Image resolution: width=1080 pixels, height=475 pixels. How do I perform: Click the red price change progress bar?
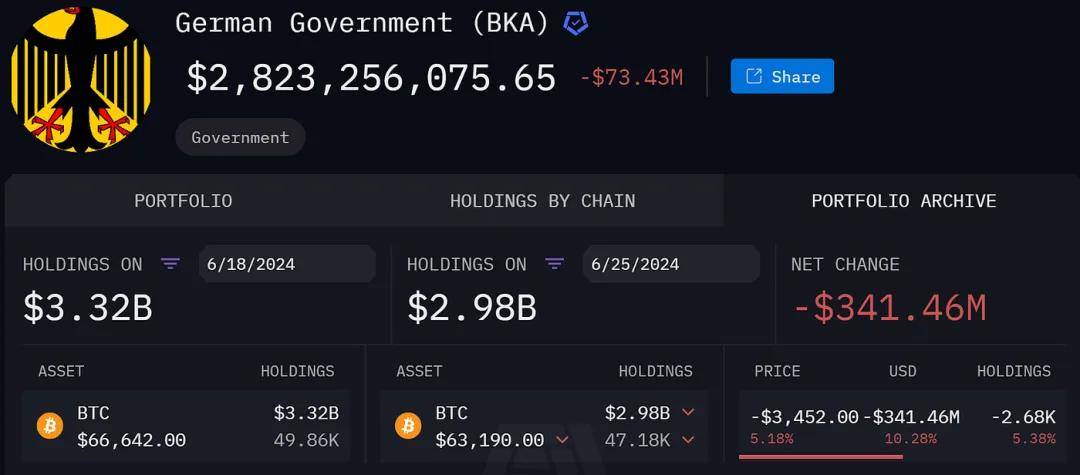pos(821,456)
